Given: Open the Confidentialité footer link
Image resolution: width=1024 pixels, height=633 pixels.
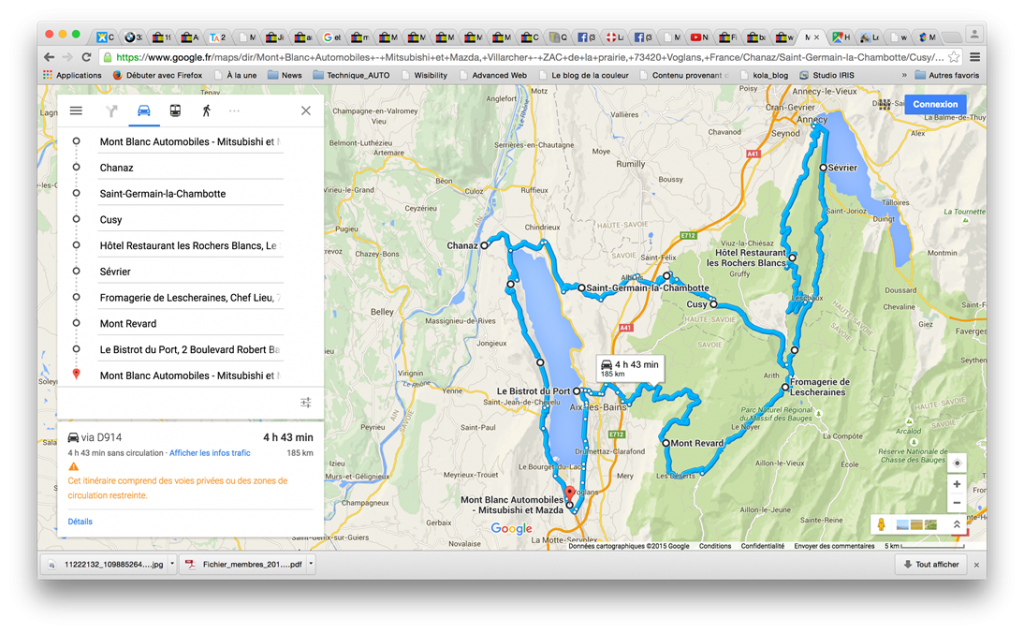Looking at the screenshot, I should pos(762,546).
